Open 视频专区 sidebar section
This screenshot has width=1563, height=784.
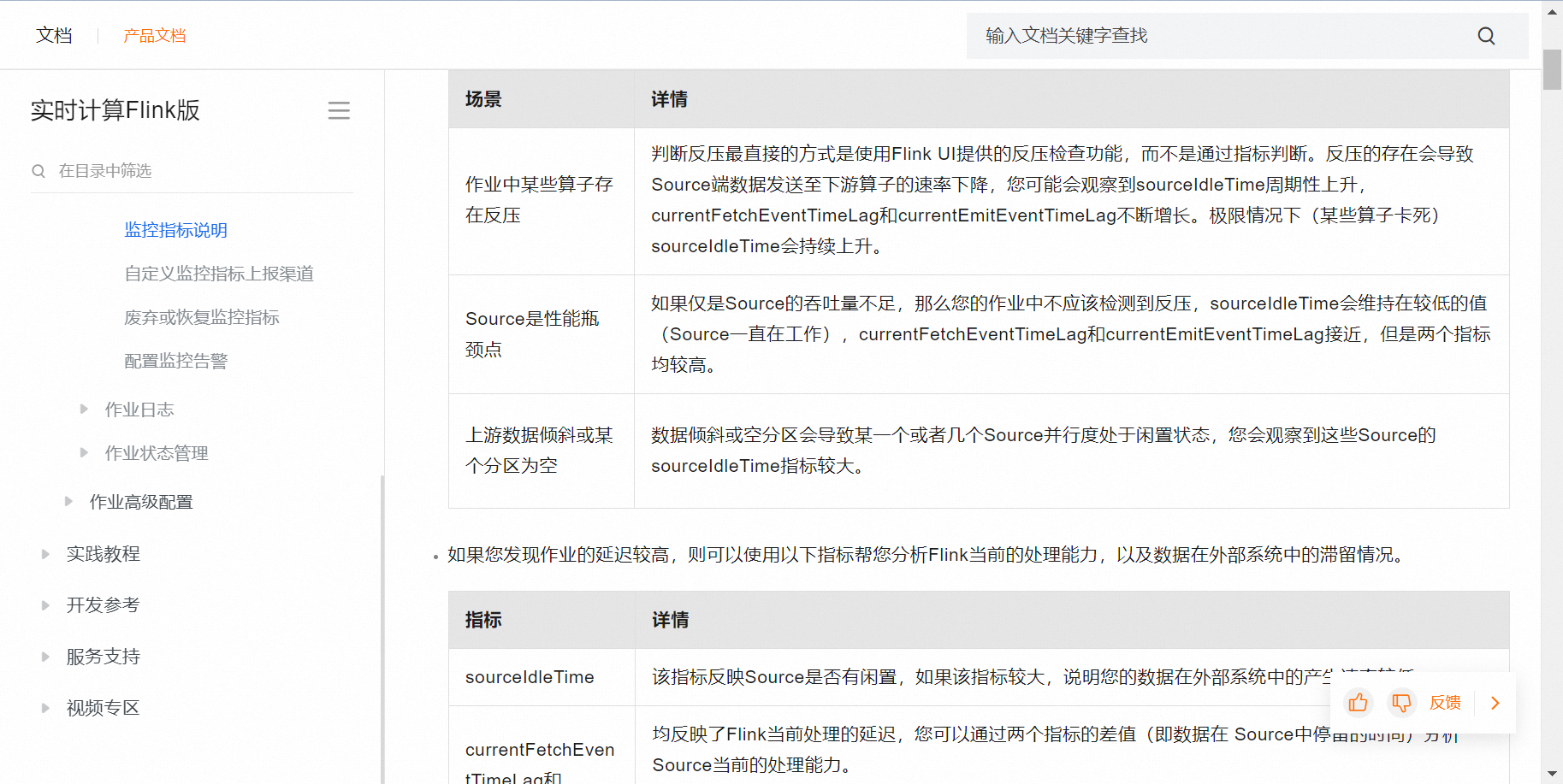tap(104, 708)
